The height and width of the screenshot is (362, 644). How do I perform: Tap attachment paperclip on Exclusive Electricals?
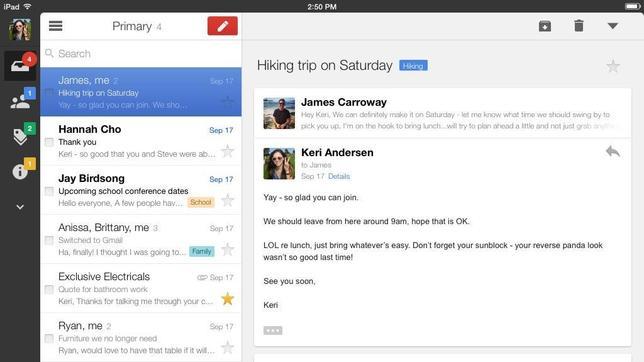coord(202,277)
